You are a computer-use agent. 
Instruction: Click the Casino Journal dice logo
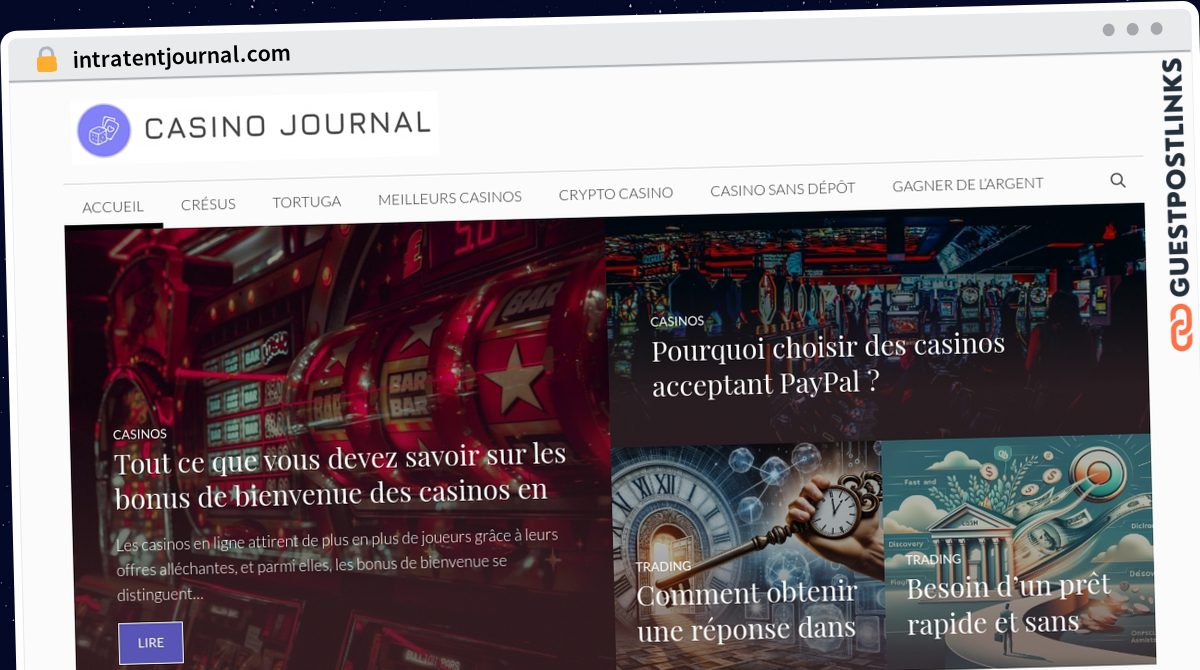[104, 131]
